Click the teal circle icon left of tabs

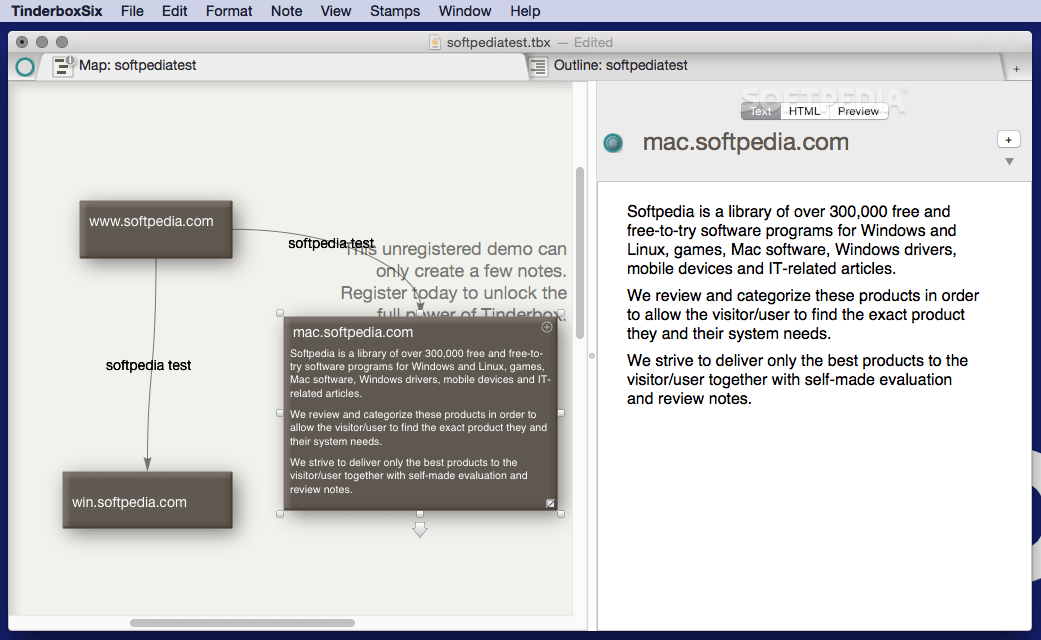pos(25,66)
